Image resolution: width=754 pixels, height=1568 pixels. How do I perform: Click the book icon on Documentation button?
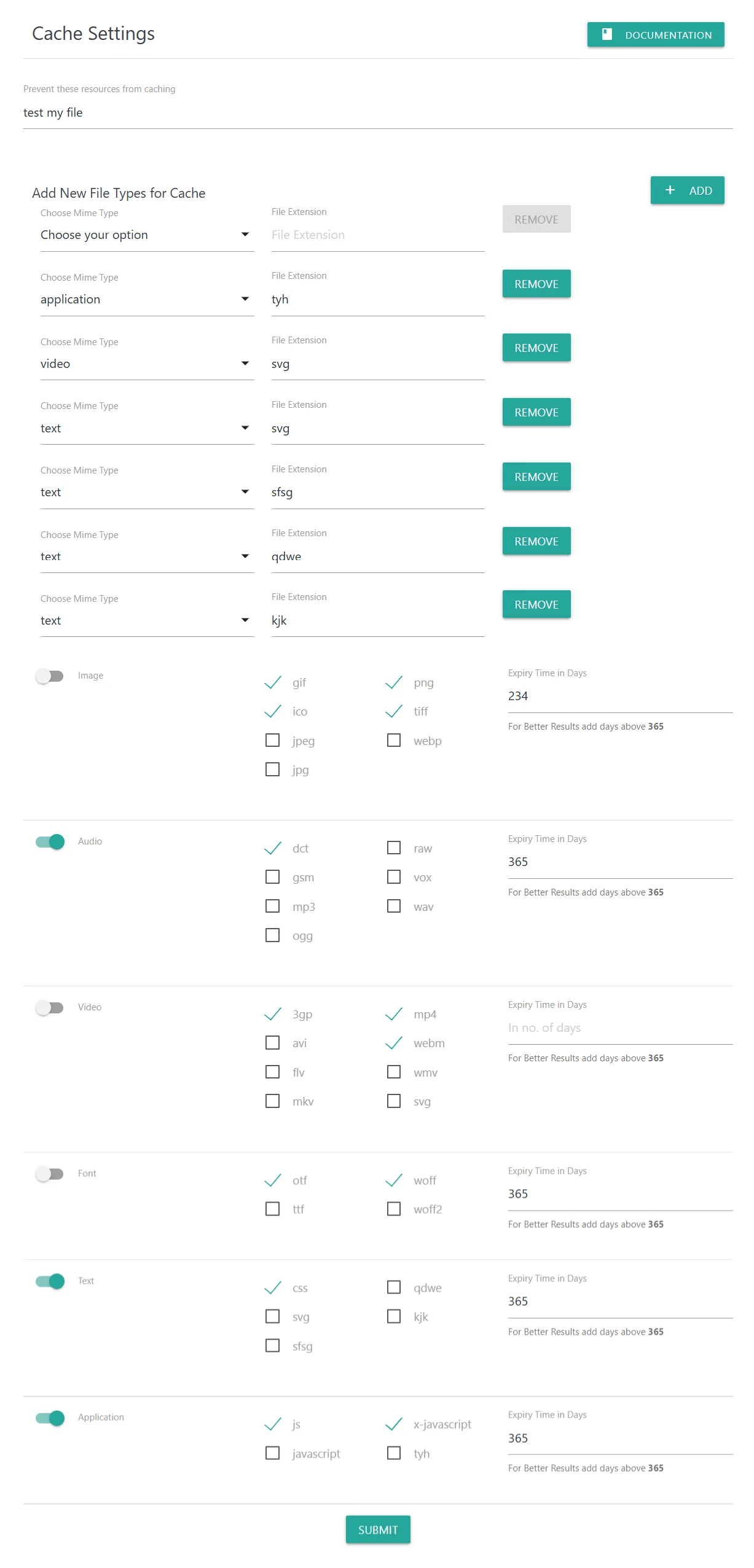[607, 34]
